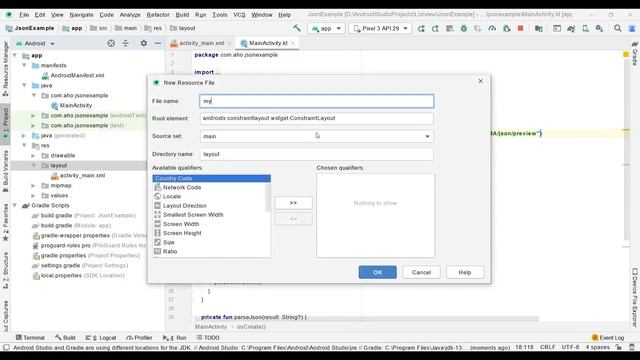640x360 pixels.
Task: Collapse the manifests folder
Action: coord(24,65)
